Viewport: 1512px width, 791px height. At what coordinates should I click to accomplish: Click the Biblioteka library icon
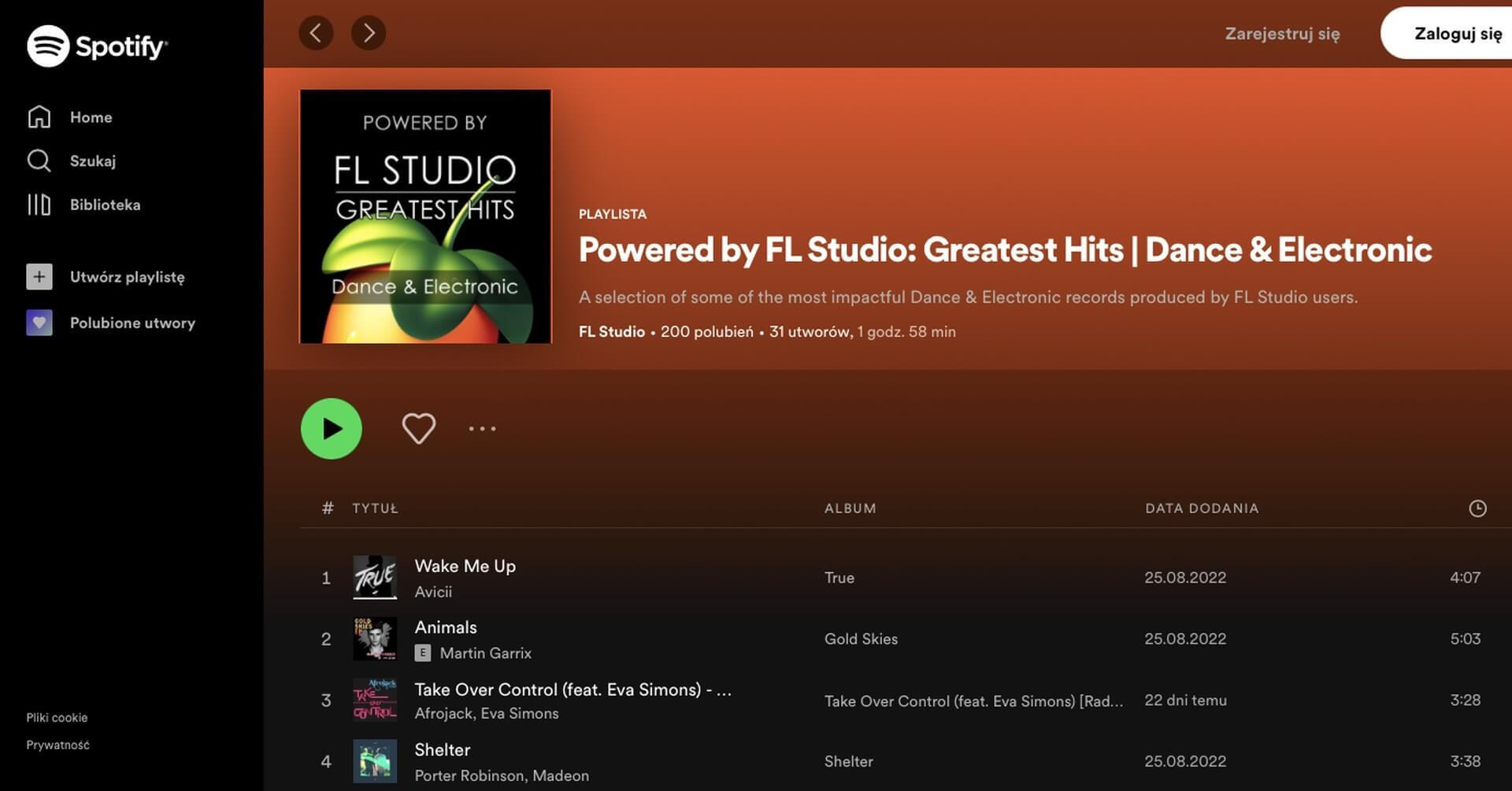pos(39,205)
